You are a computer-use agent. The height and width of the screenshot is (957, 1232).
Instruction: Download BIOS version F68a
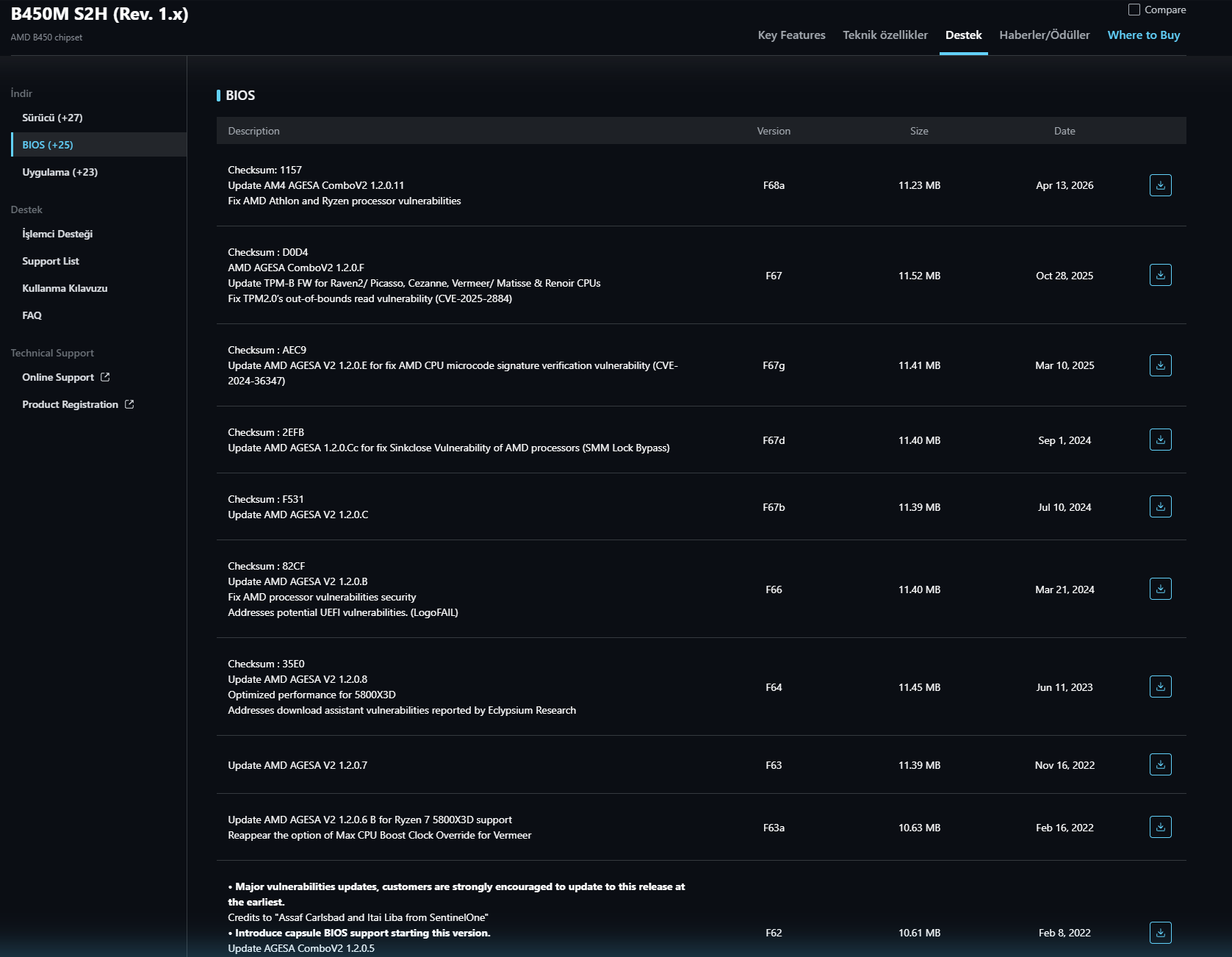click(1160, 185)
